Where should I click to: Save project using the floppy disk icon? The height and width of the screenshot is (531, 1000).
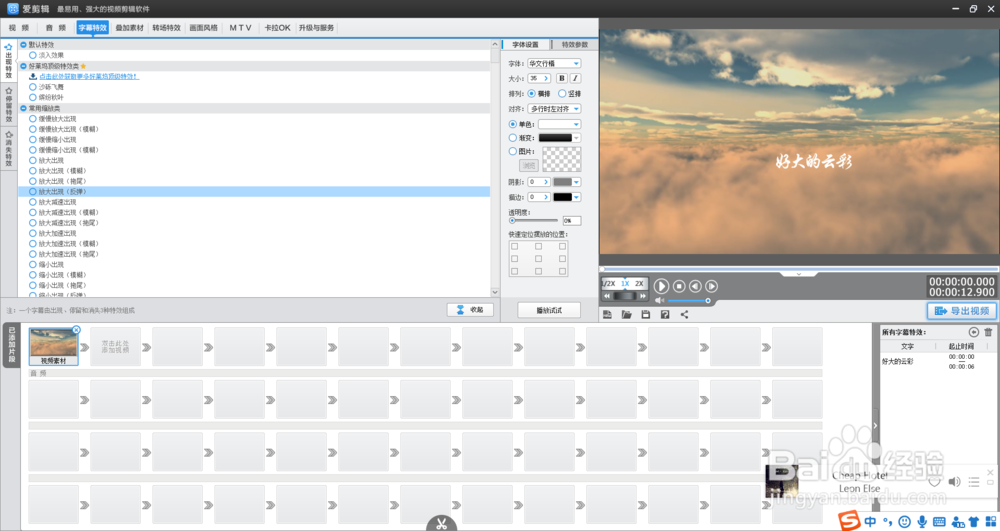[645, 314]
